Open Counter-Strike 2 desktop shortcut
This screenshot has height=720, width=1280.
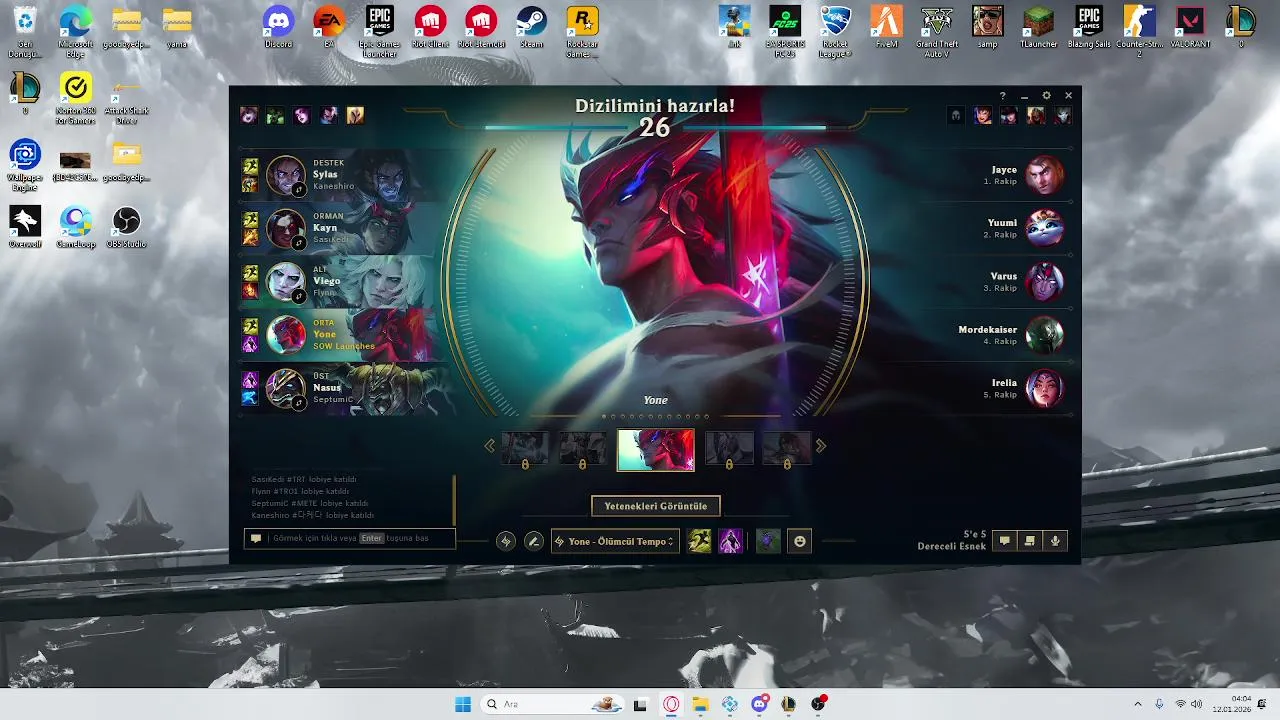[1139, 32]
